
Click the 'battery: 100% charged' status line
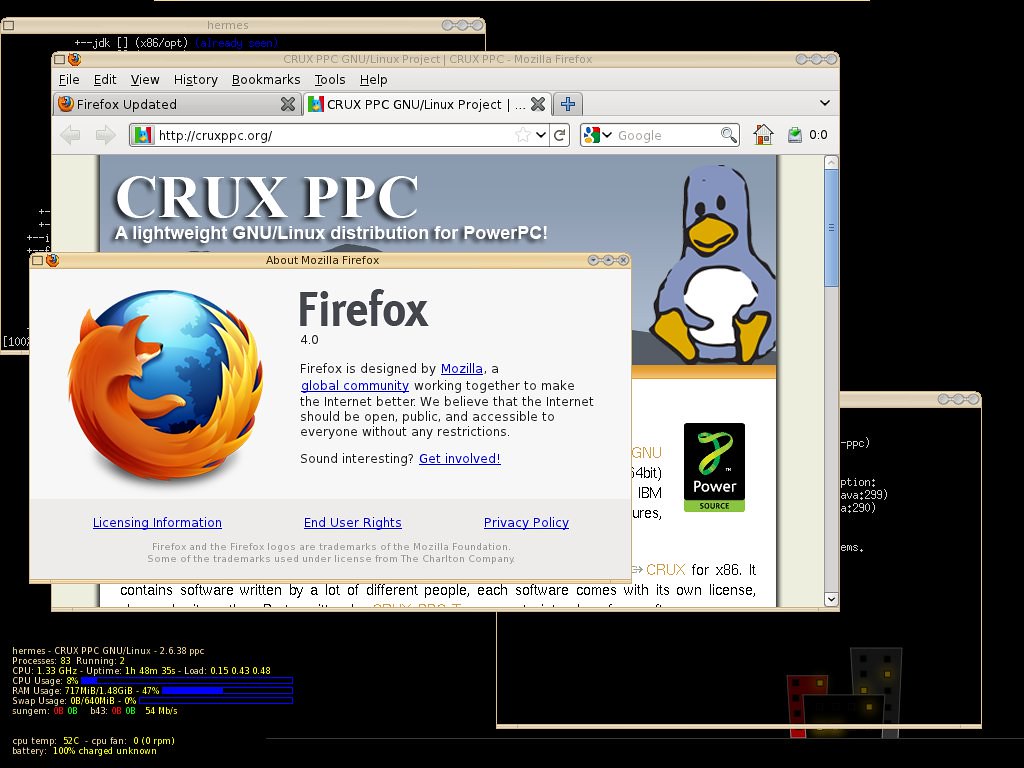pyautogui.click(x=84, y=751)
